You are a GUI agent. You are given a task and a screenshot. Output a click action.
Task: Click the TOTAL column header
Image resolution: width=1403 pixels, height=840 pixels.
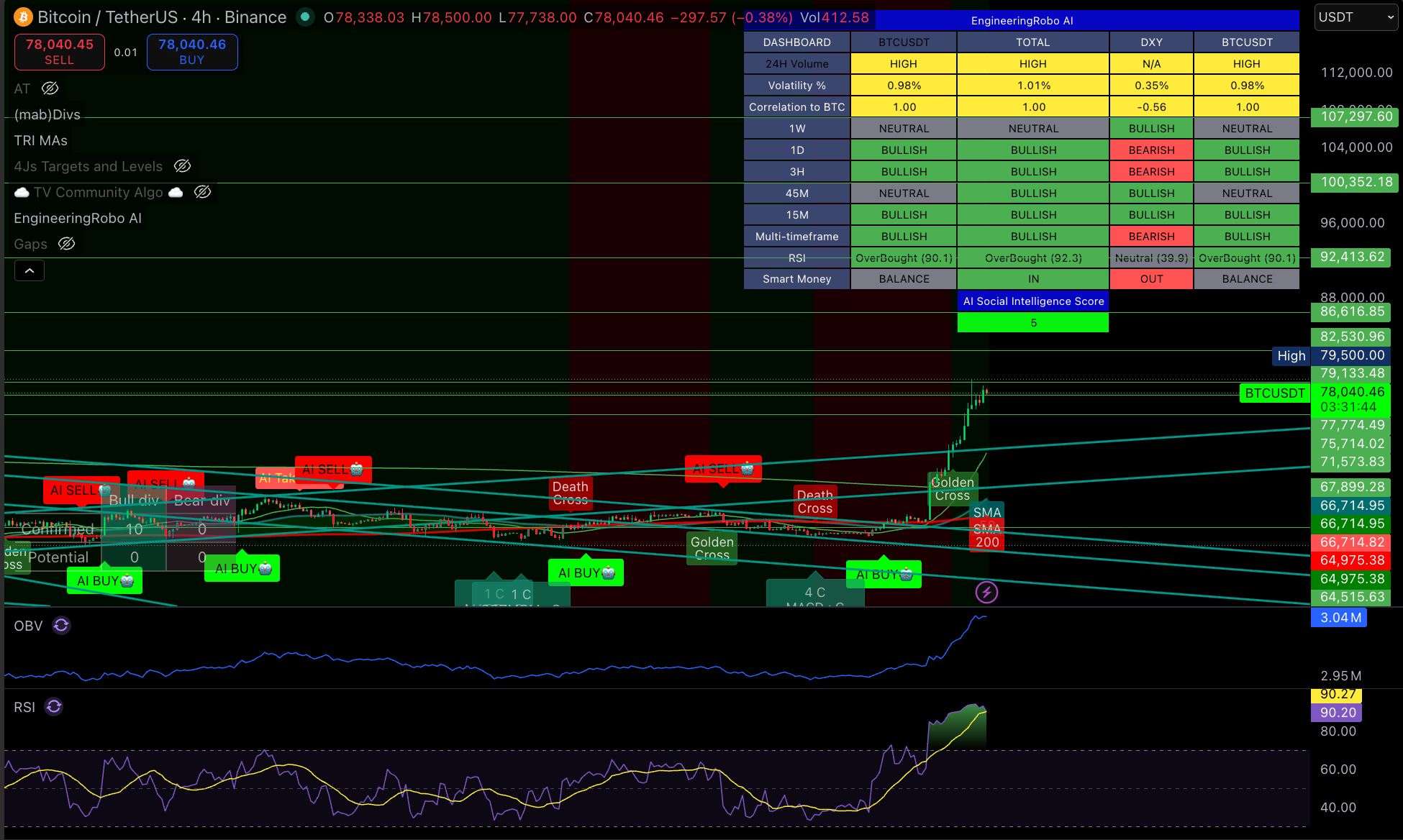pos(1033,42)
